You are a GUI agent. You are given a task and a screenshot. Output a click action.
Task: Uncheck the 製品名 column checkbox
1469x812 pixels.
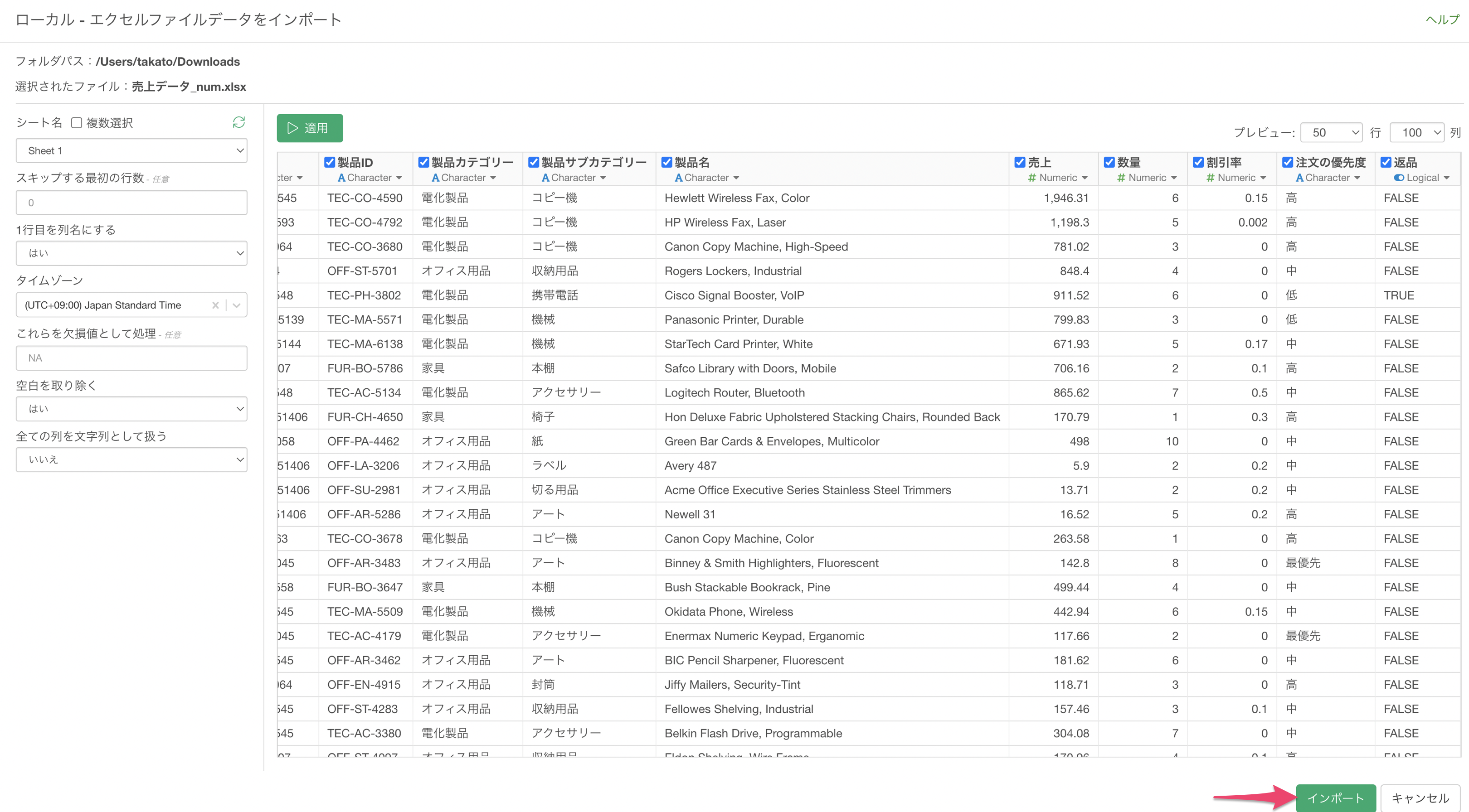click(x=666, y=162)
